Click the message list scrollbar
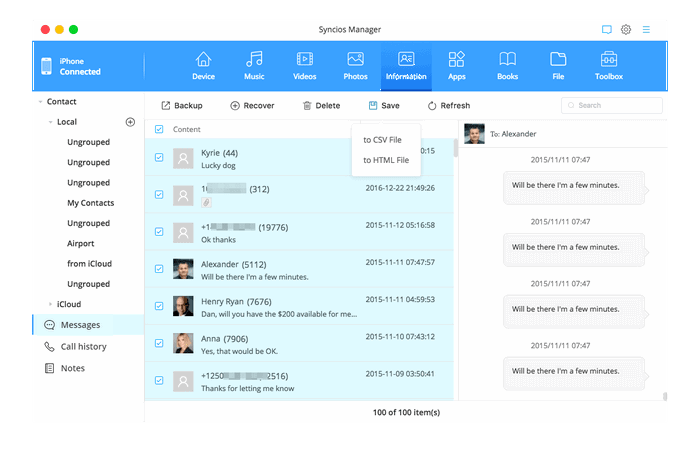The image size is (700, 469). click(x=456, y=149)
